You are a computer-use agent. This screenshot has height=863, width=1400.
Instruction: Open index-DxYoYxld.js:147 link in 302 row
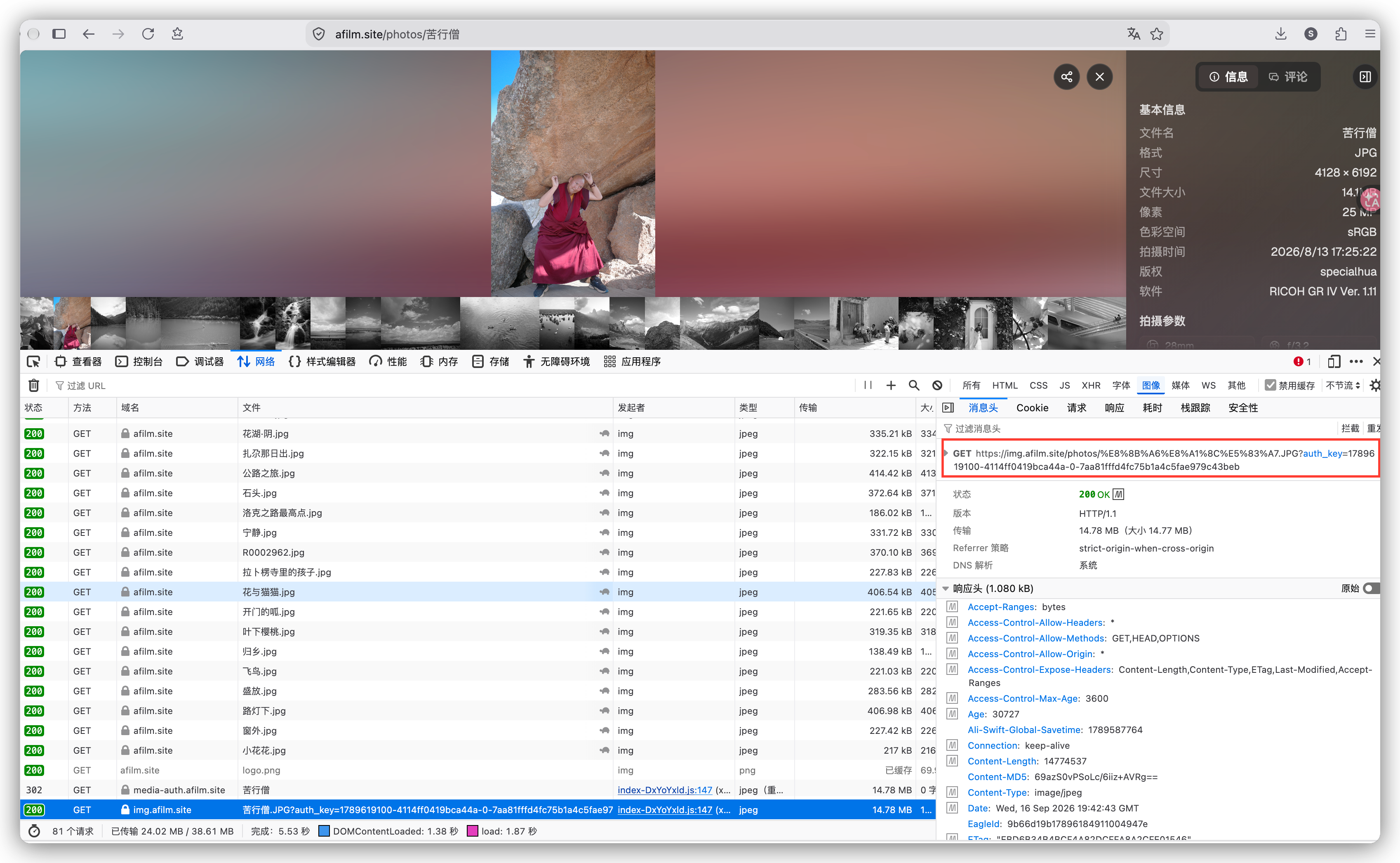point(664,790)
